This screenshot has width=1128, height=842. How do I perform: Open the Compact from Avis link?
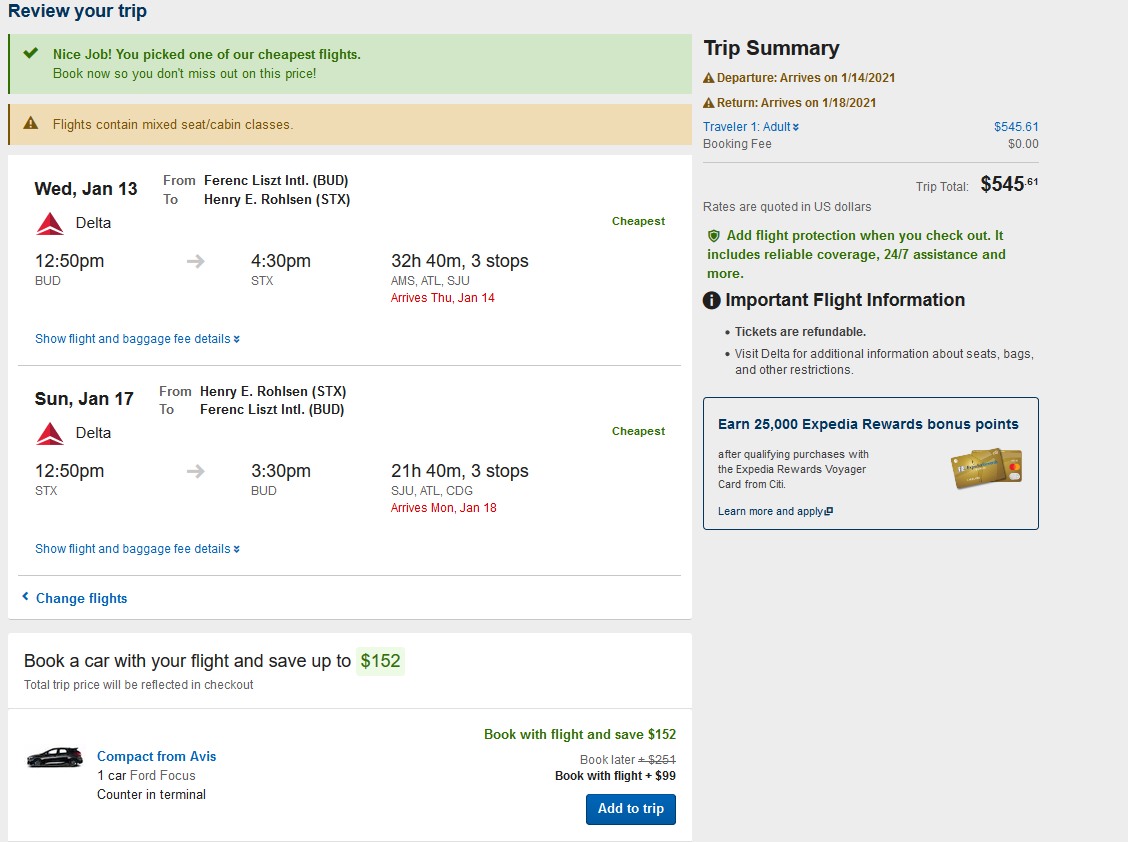click(x=156, y=756)
